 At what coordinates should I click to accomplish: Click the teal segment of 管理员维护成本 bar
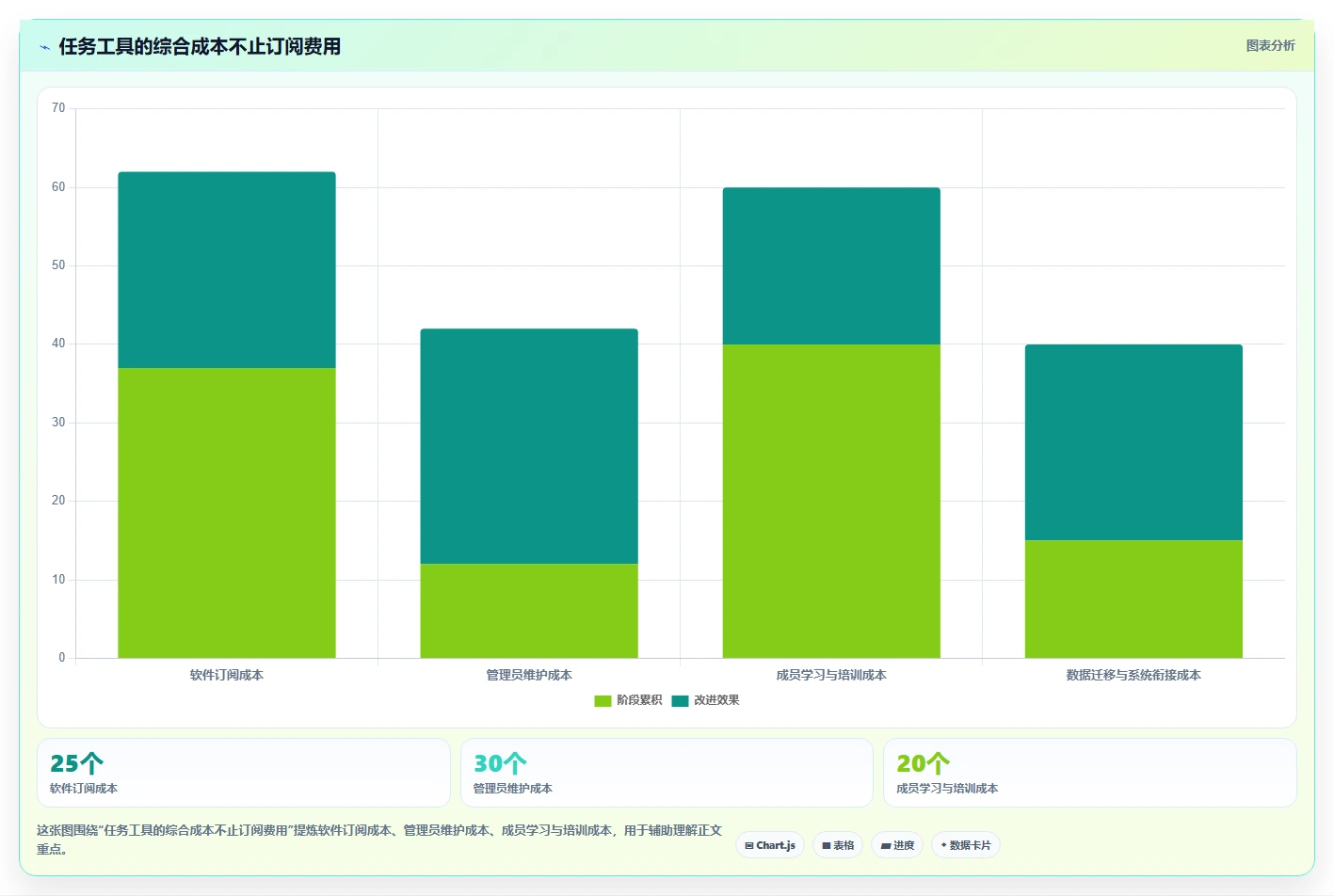coord(529,446)
